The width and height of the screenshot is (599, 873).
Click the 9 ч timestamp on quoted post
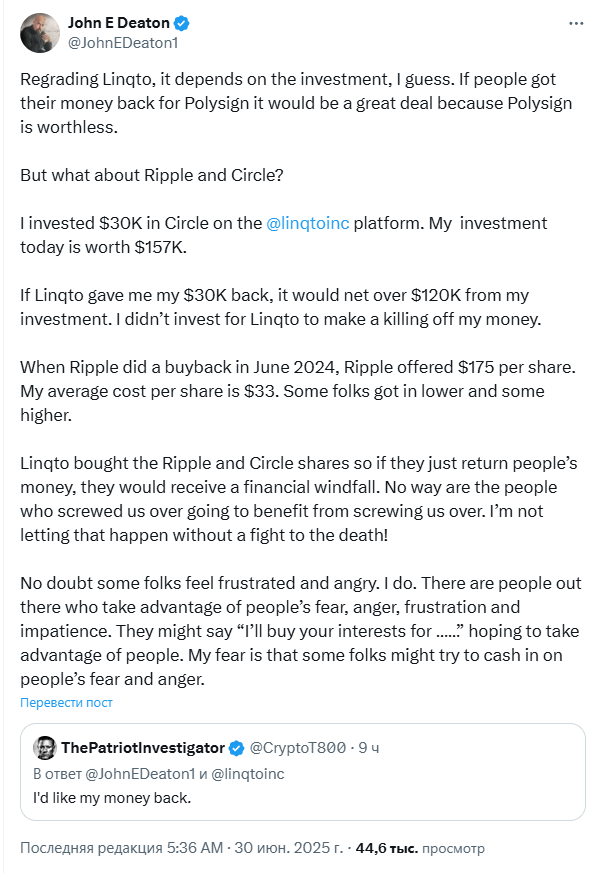[x=369, y=748]
